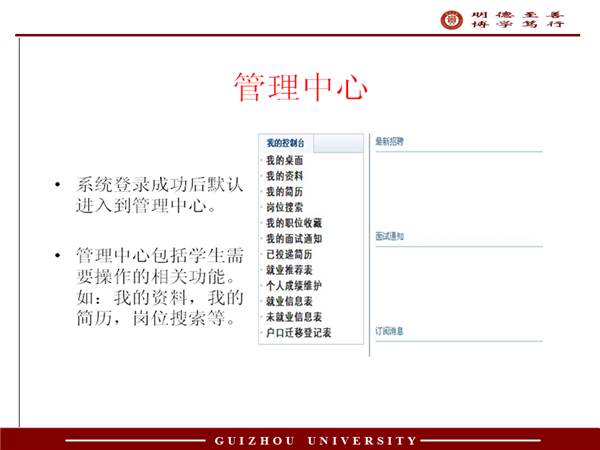
Task: Open 我的桌面 in the sidebar
Action: (285, 160)
